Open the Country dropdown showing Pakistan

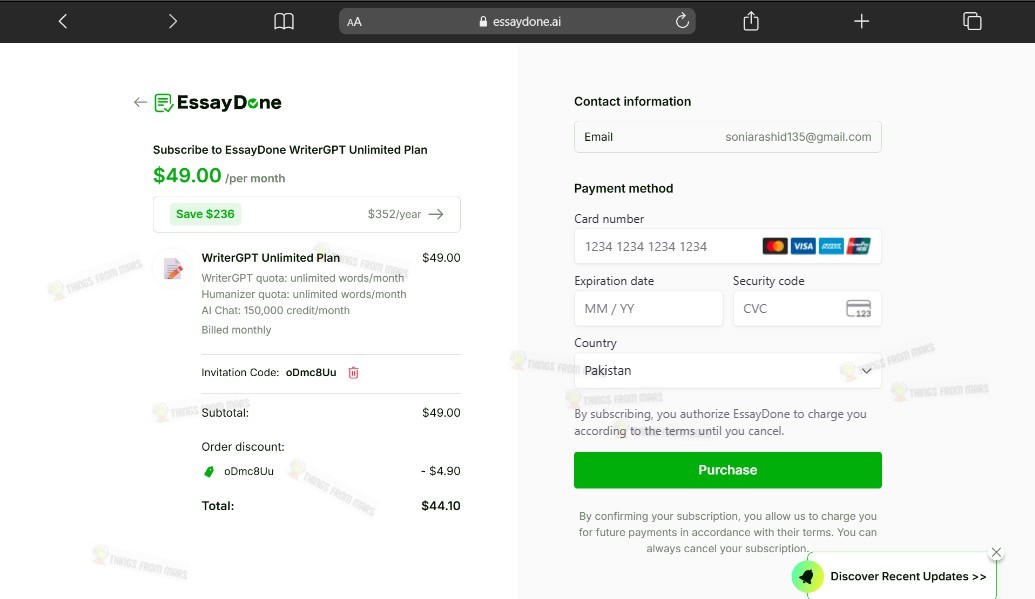tap(727, 370)
